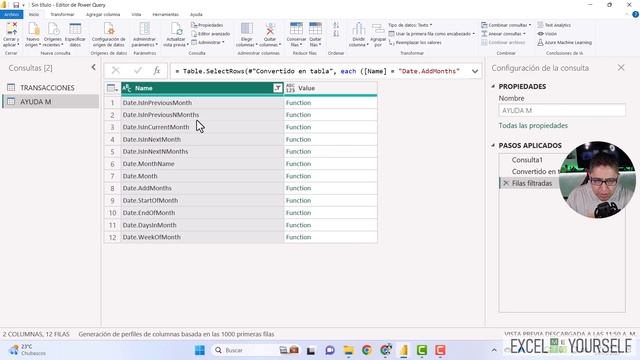The width and height of the screenshot is (640, 360).
Task: Open Chrome from taskbar
Action: pyautogui.click(x=367, y=350)
